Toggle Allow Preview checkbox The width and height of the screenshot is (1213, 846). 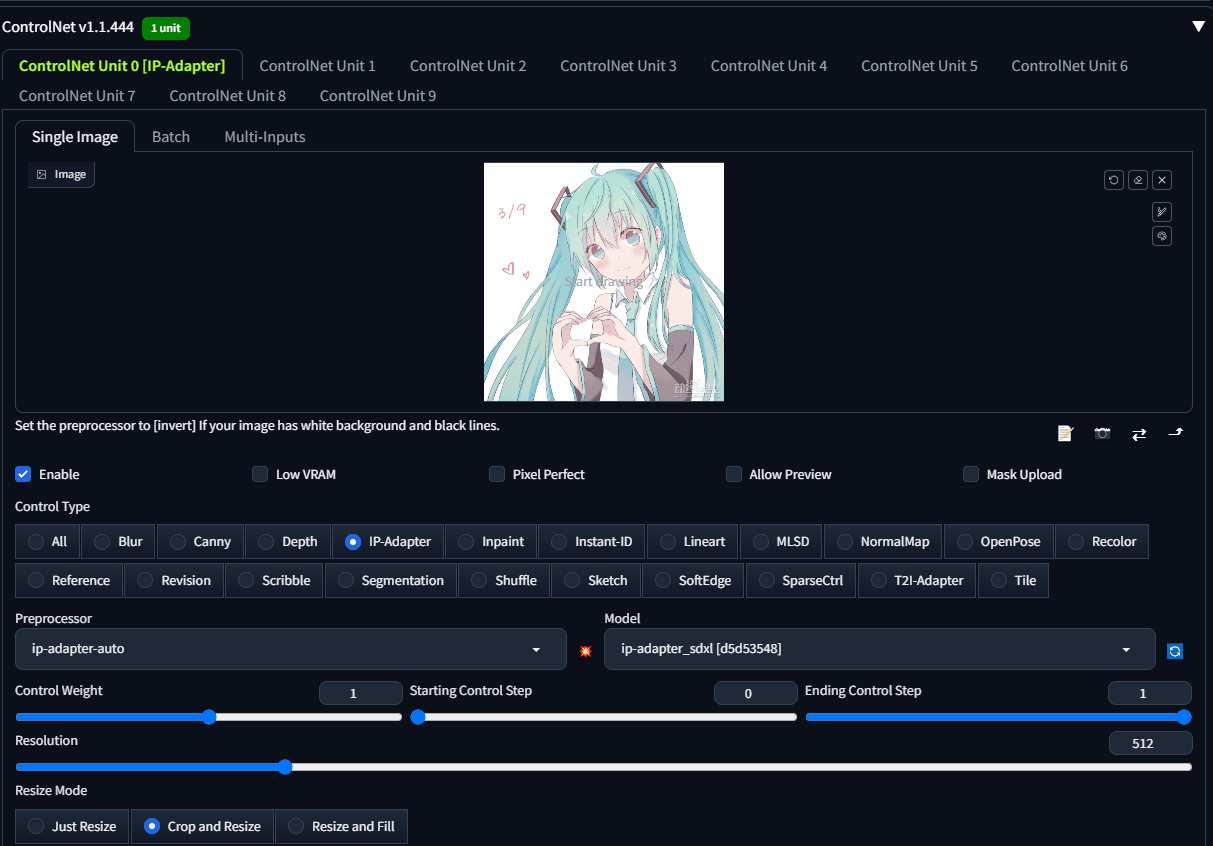click(x=734, y=474)
